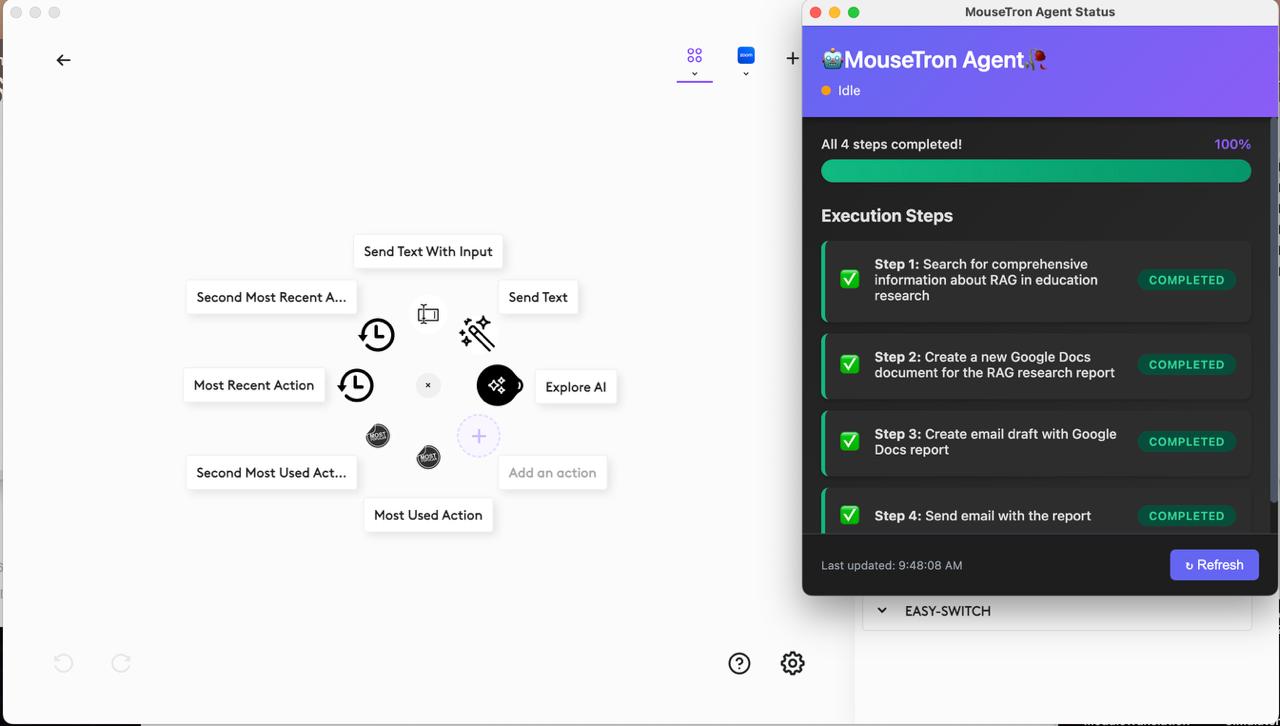1280x726 pixels.
Task: Click the Second Most Used Action label
Action: (271, 473)
